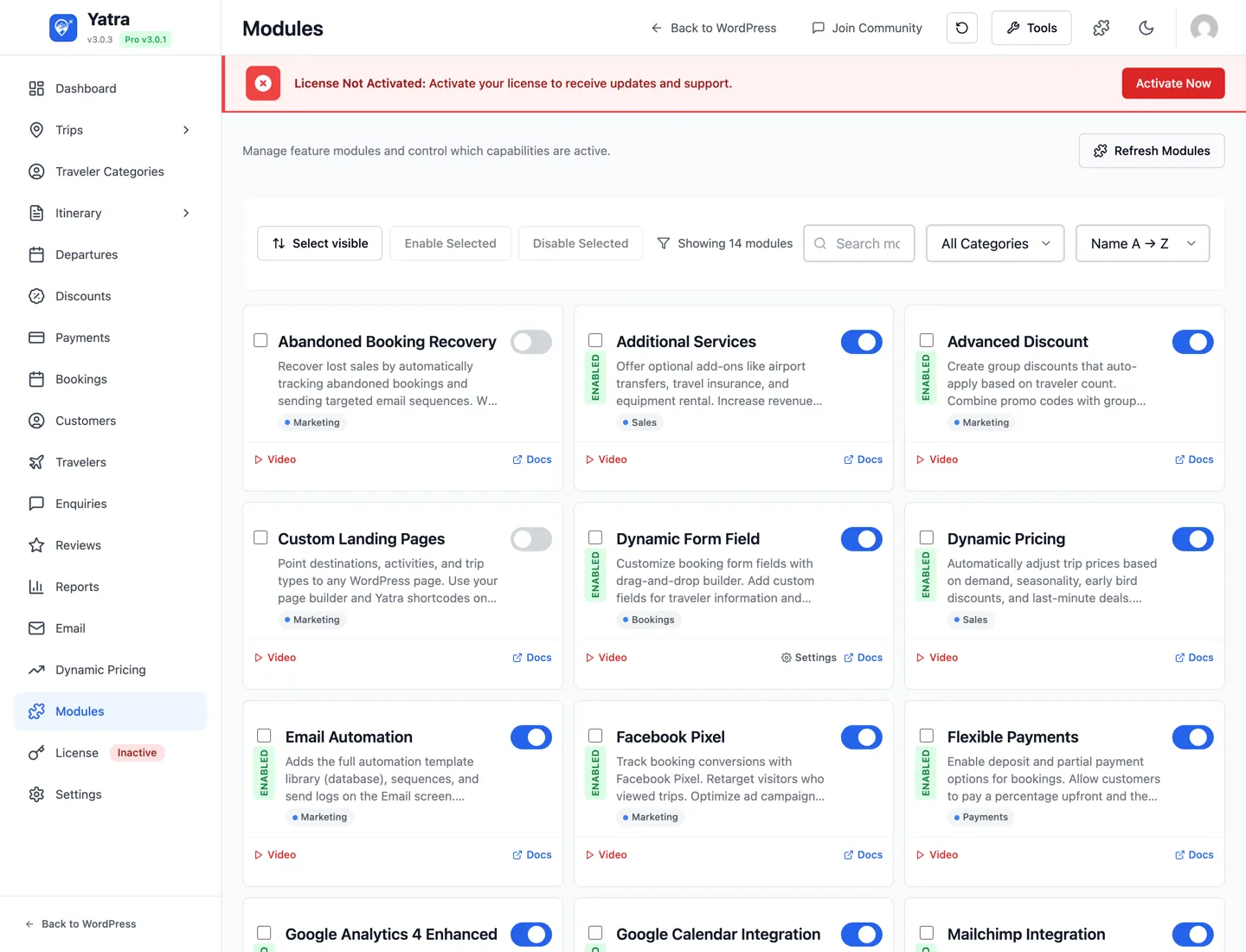The height and width of the screenshot is (952, 1246).
Task: Click the puzzle piece icon in header
Action: coord(1101,28)
